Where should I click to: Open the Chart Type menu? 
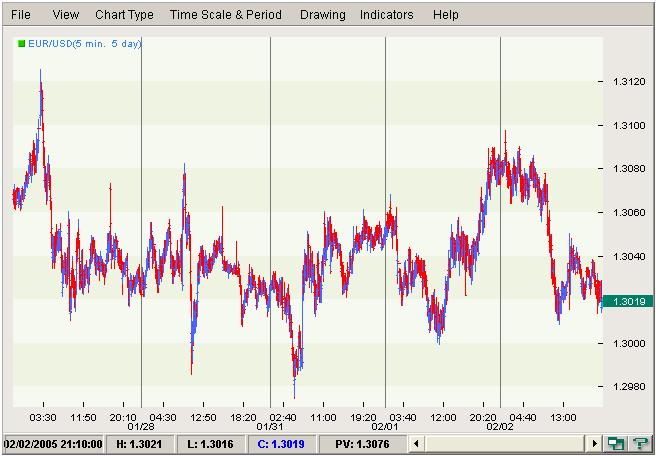coord(124,15)
